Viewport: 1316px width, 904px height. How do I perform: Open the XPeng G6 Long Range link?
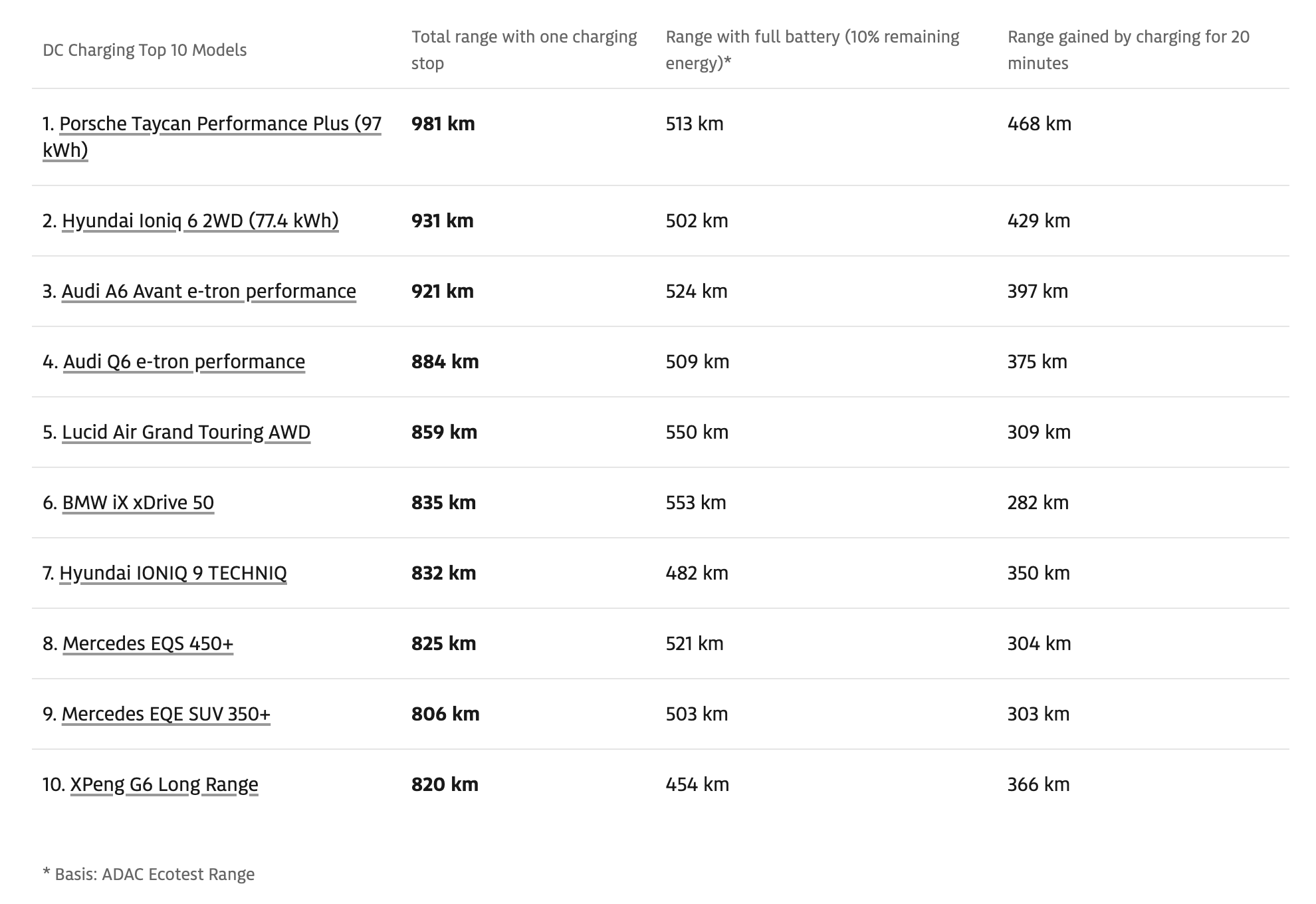point(164,784)
